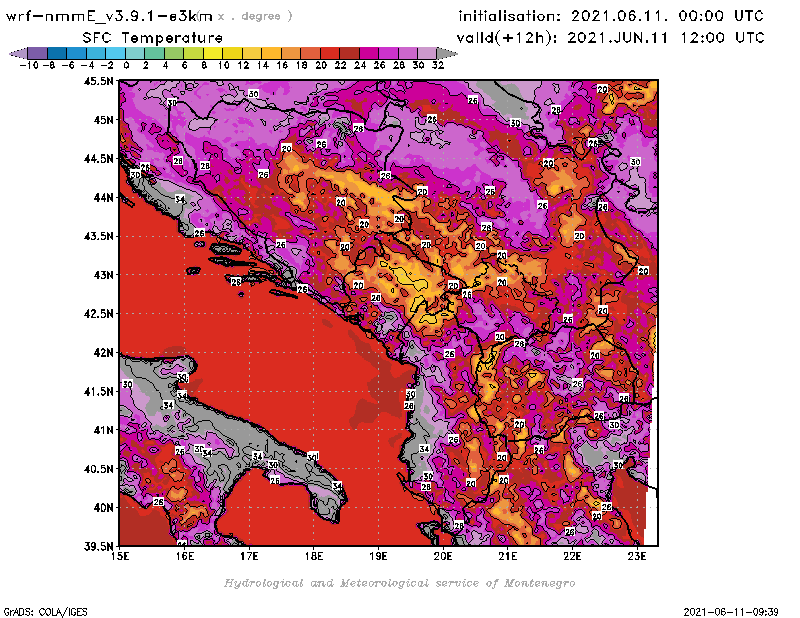Click the legend value '0'
Viewport: 800px width, 618px height.
click(x=126, y=65)
